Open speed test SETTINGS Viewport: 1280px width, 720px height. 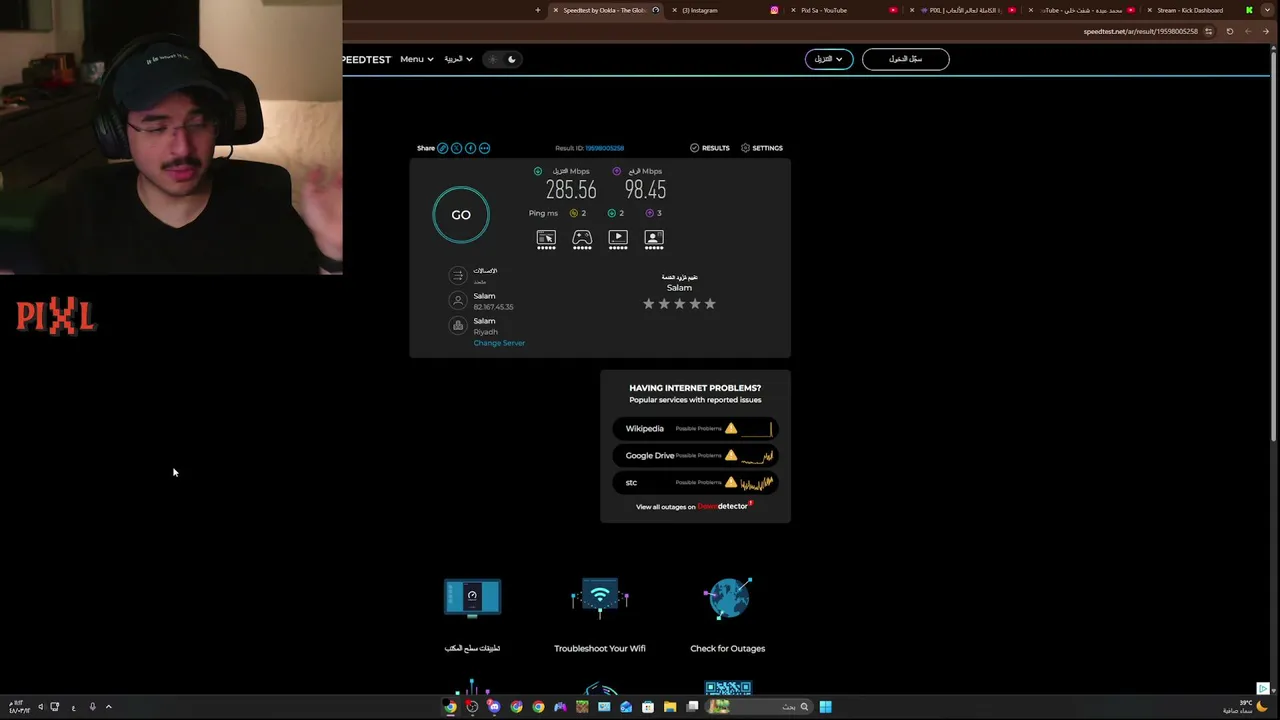click(x=762, y=148)
